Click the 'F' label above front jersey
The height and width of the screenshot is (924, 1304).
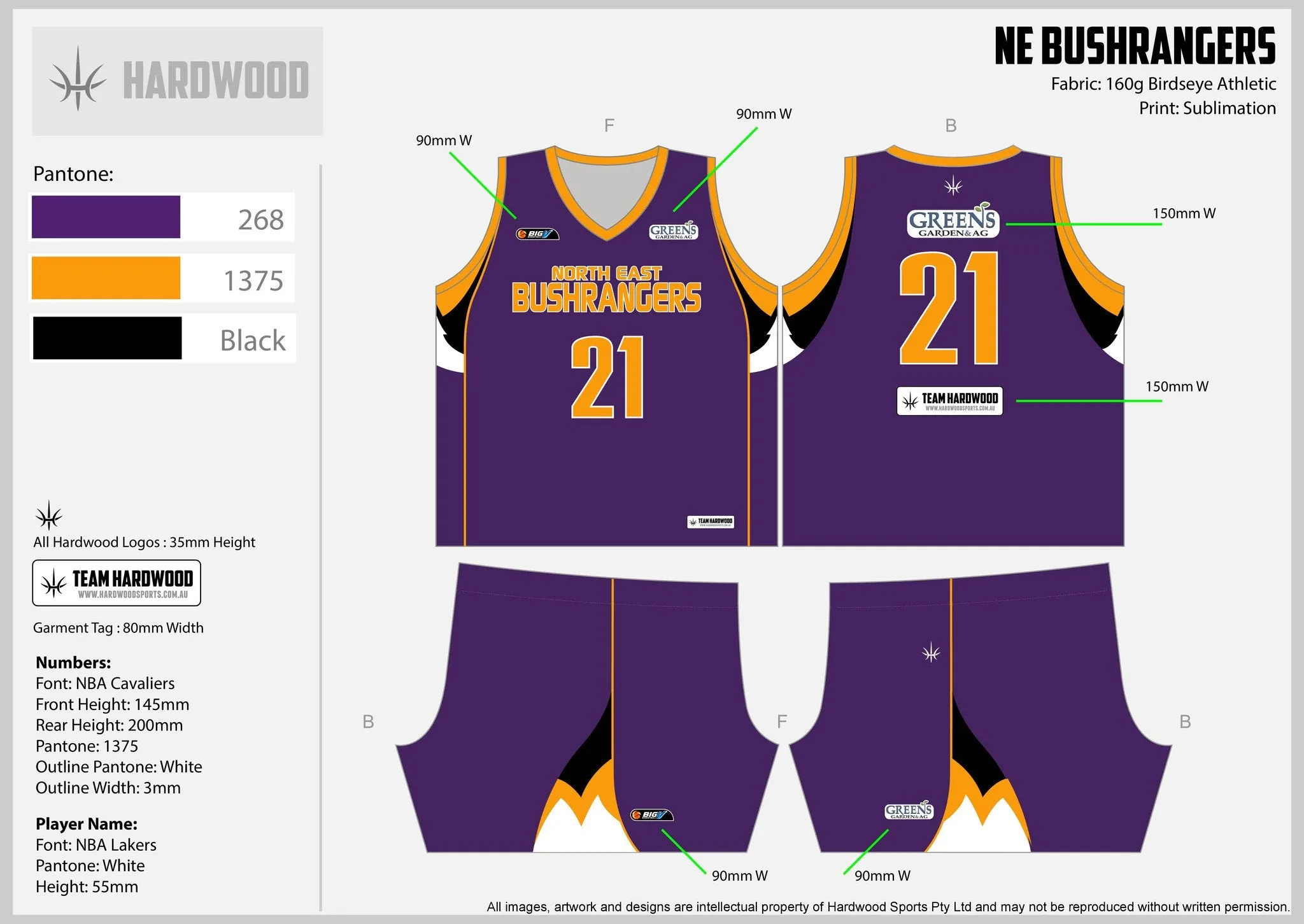pyautogui.click(x=609, y=126)
